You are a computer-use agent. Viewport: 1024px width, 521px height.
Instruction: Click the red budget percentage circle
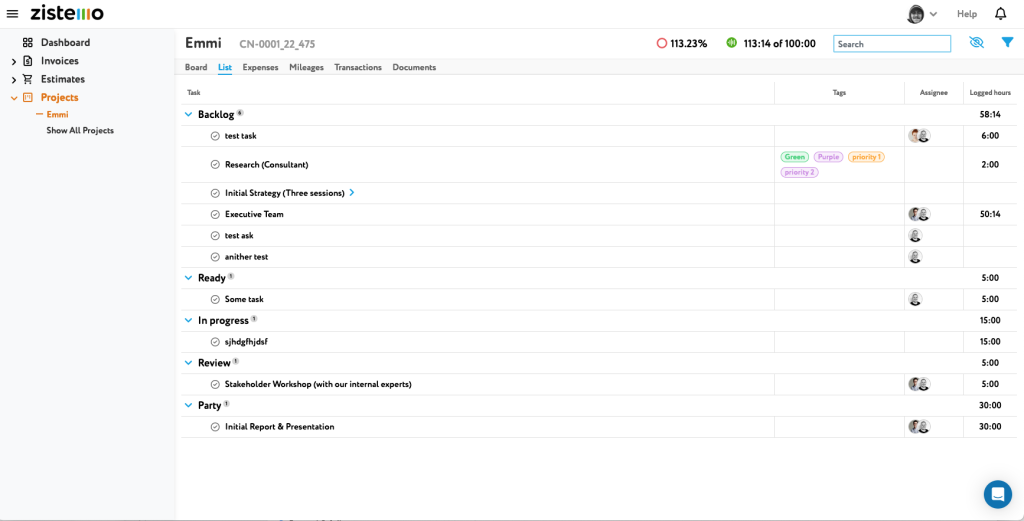point(662,44)
